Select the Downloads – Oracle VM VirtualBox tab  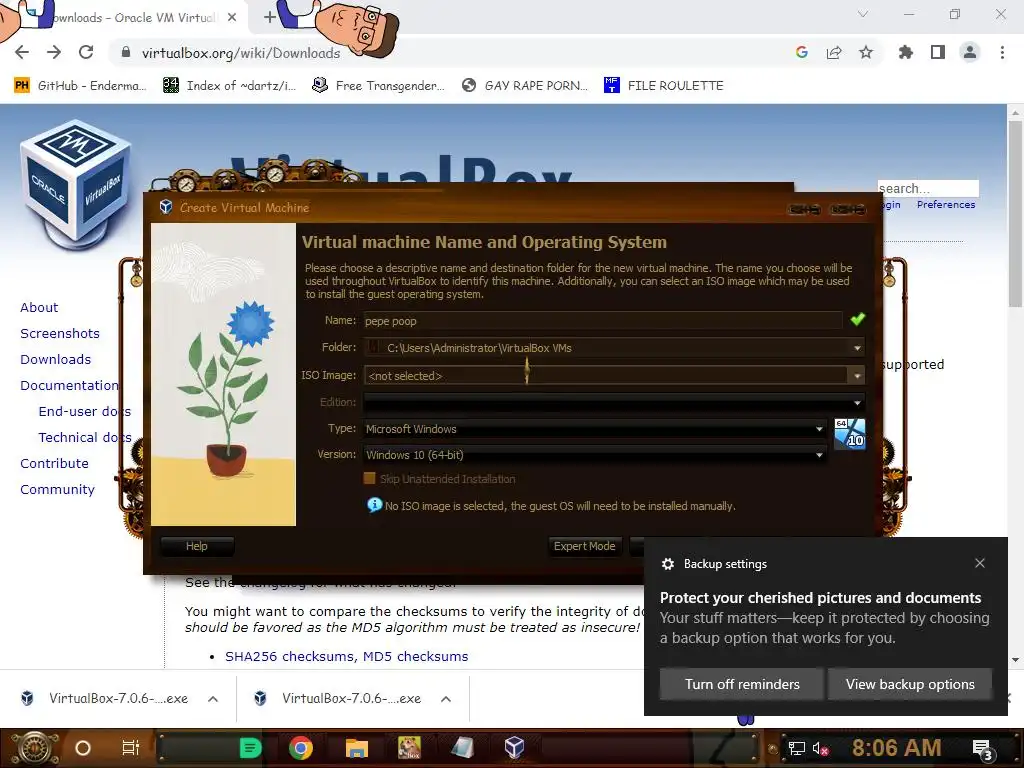(x=134, y=18)
